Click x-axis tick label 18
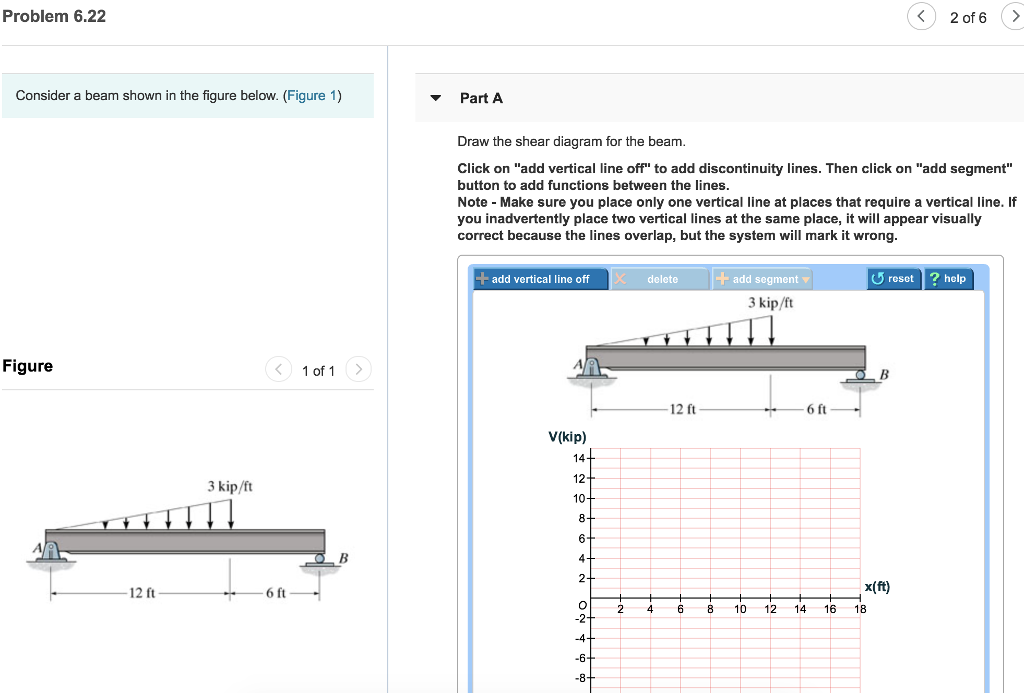 coord(860,609)
